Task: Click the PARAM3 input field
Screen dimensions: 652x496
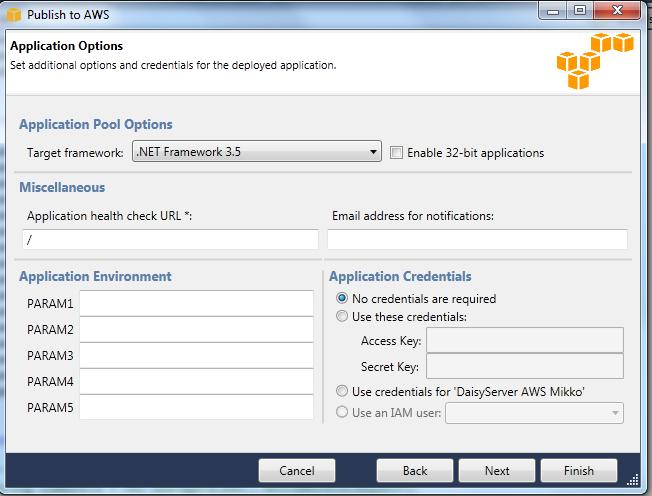Action: coord(196,355)
